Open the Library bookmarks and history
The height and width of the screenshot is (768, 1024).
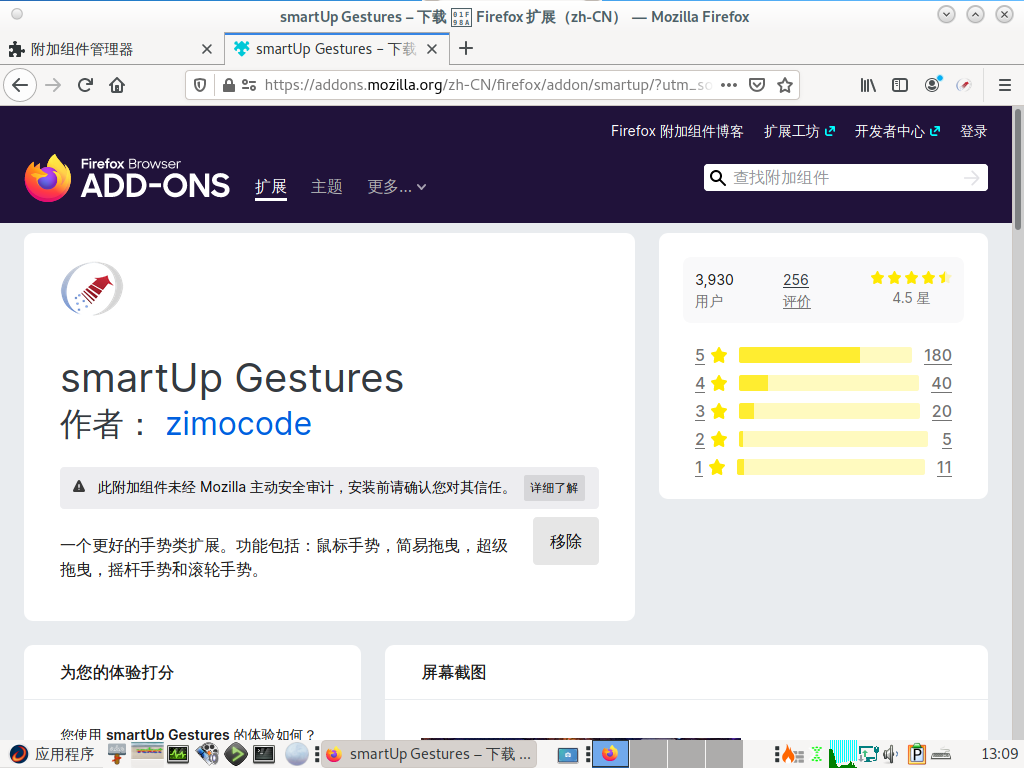pyautogui.click(x=868, y=85)
